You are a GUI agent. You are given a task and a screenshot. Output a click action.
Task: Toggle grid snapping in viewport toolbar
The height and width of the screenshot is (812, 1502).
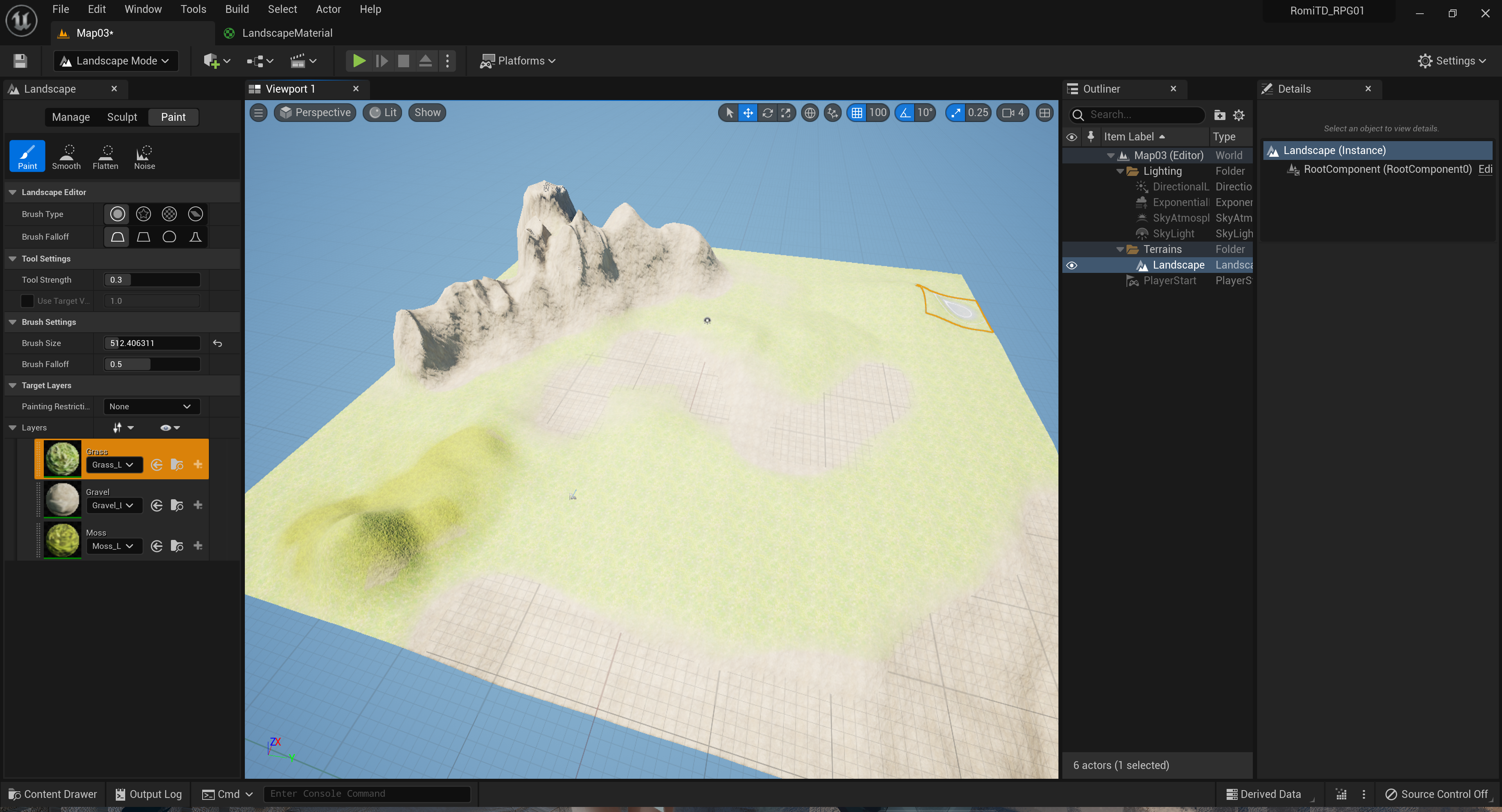[x=857, y=113]
